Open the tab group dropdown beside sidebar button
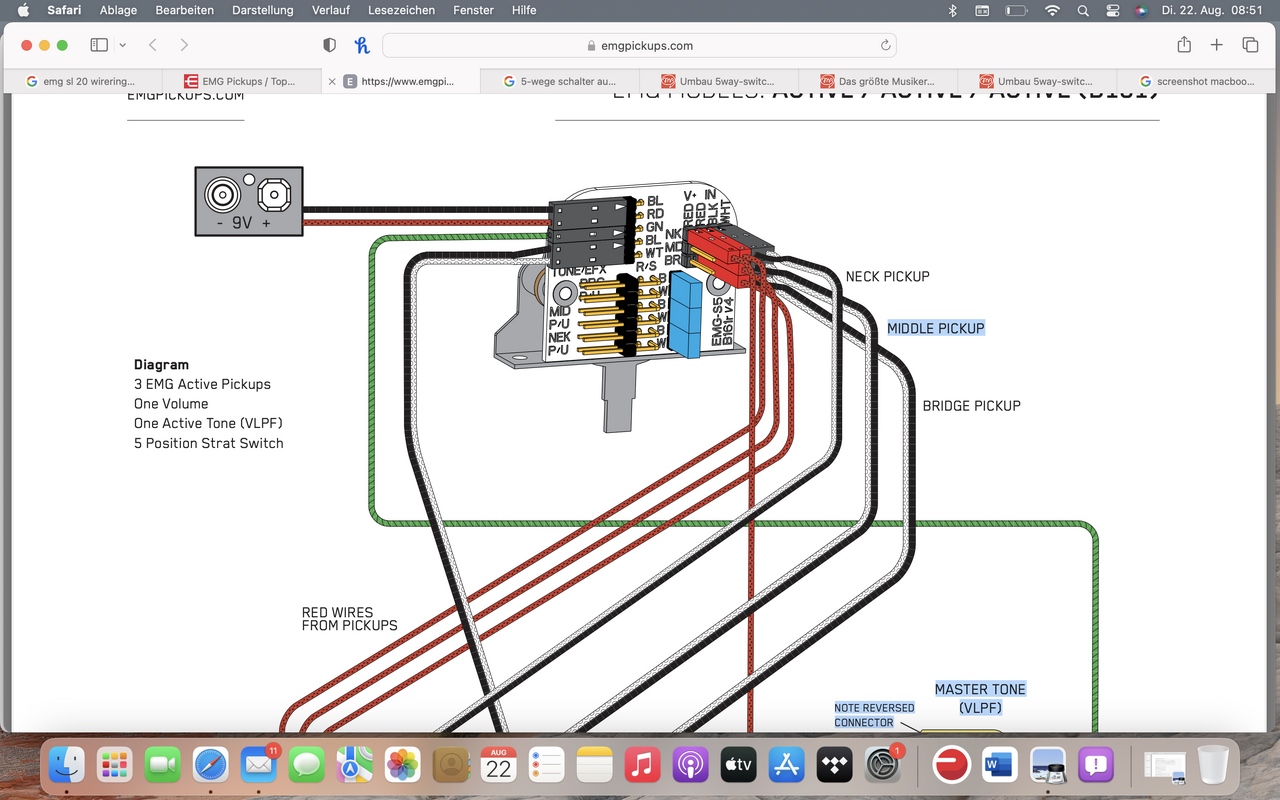The width and height of the screenshot is (1280, 800). tap(122, 45)
